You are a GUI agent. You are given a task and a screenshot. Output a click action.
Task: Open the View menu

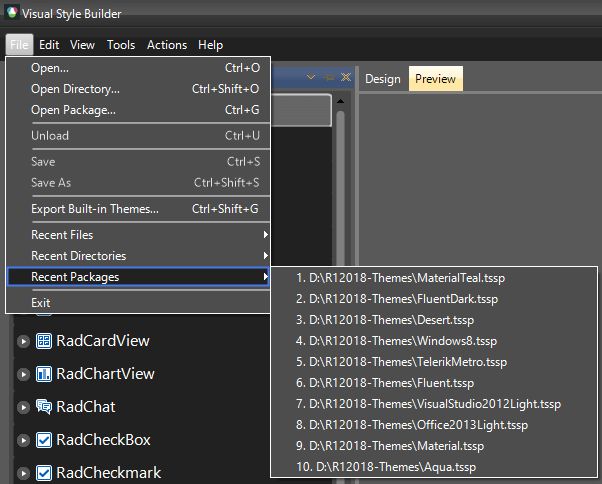(82, 45)
